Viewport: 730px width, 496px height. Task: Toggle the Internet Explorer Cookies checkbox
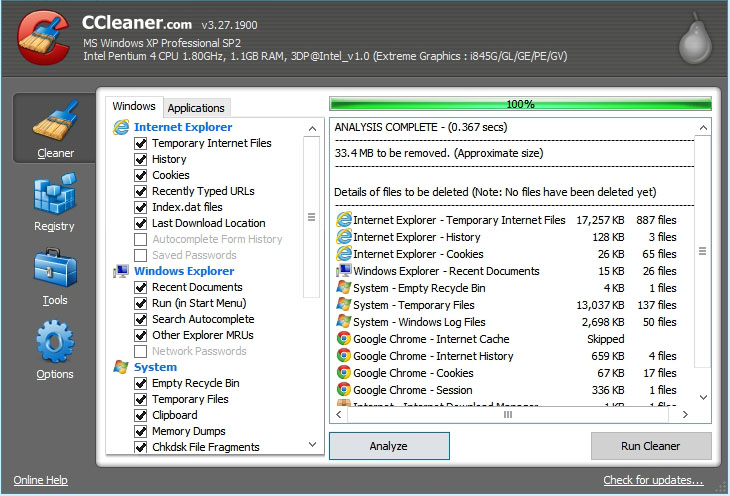(x=141, y=175)
